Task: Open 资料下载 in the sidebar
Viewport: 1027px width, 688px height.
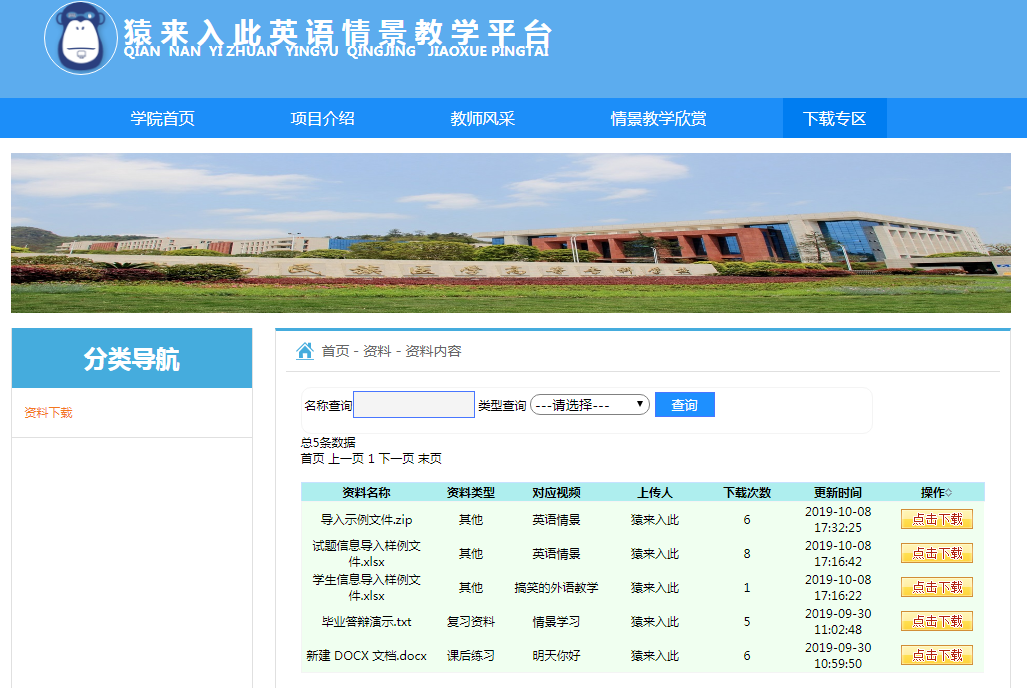Action: 48,412
